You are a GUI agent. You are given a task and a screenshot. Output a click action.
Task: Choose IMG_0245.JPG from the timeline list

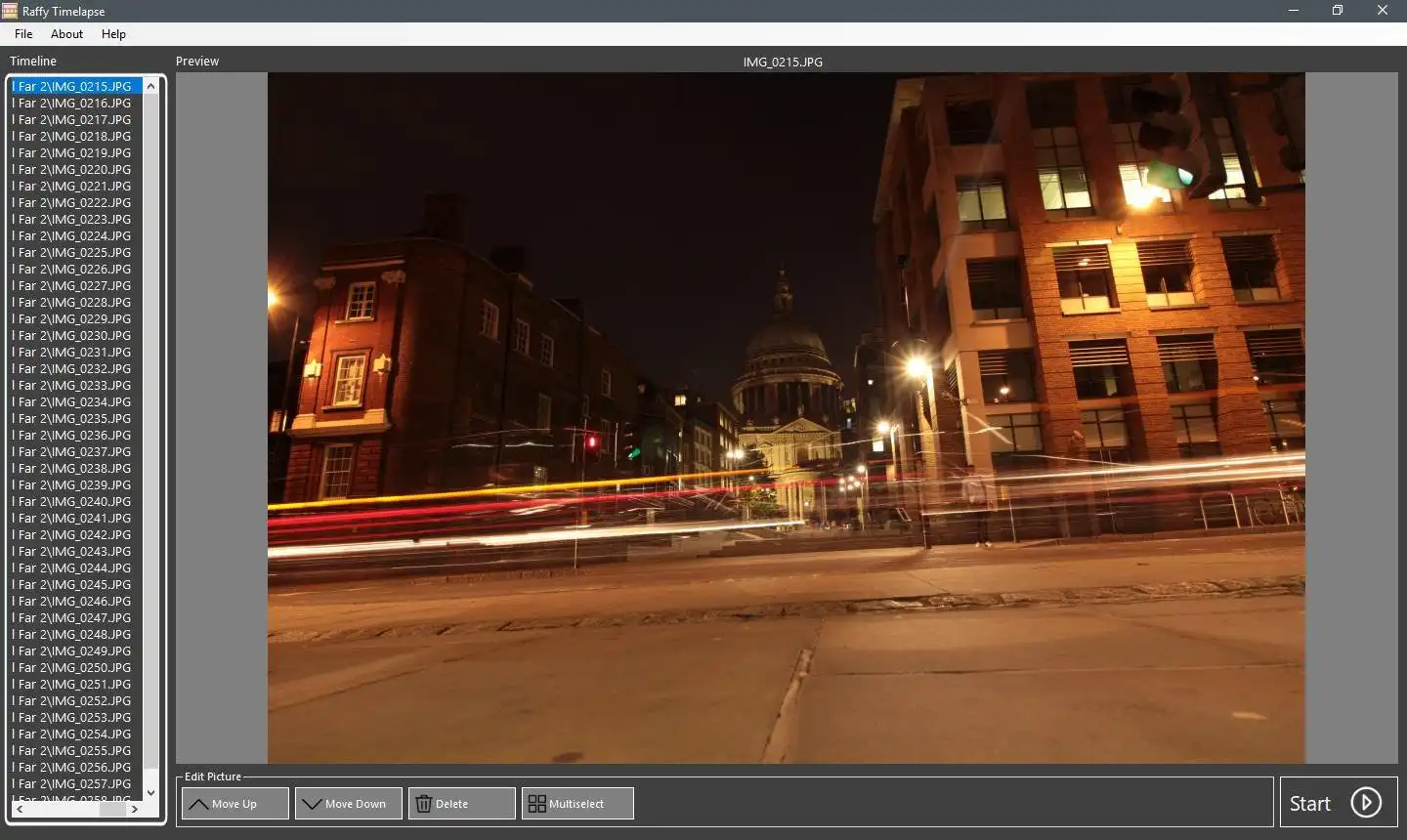pyautogui.click(x=74, y=584)
